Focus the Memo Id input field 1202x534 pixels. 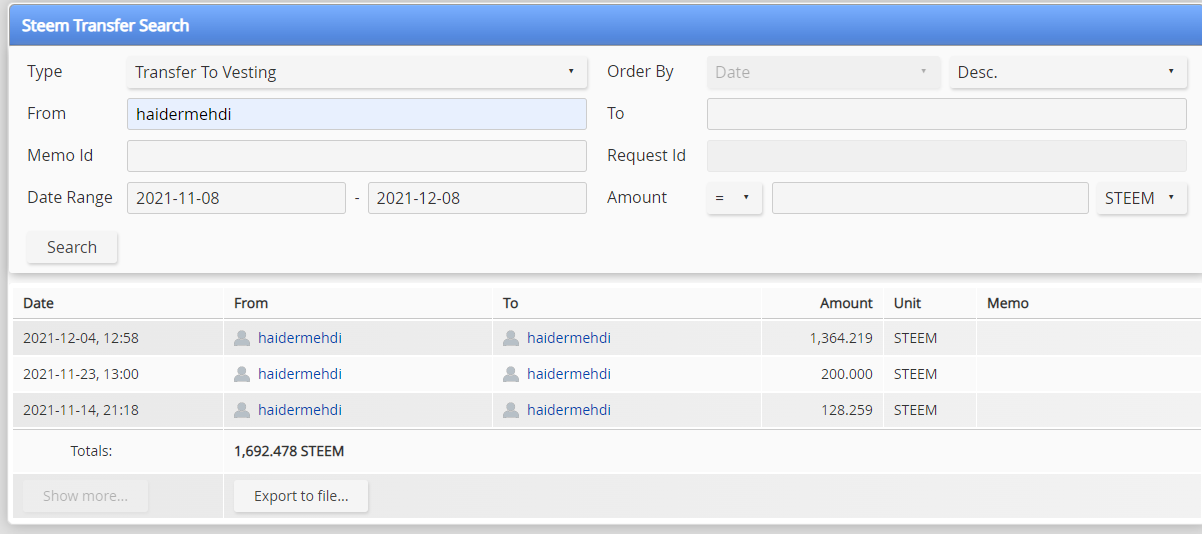[x=357, y=156]
